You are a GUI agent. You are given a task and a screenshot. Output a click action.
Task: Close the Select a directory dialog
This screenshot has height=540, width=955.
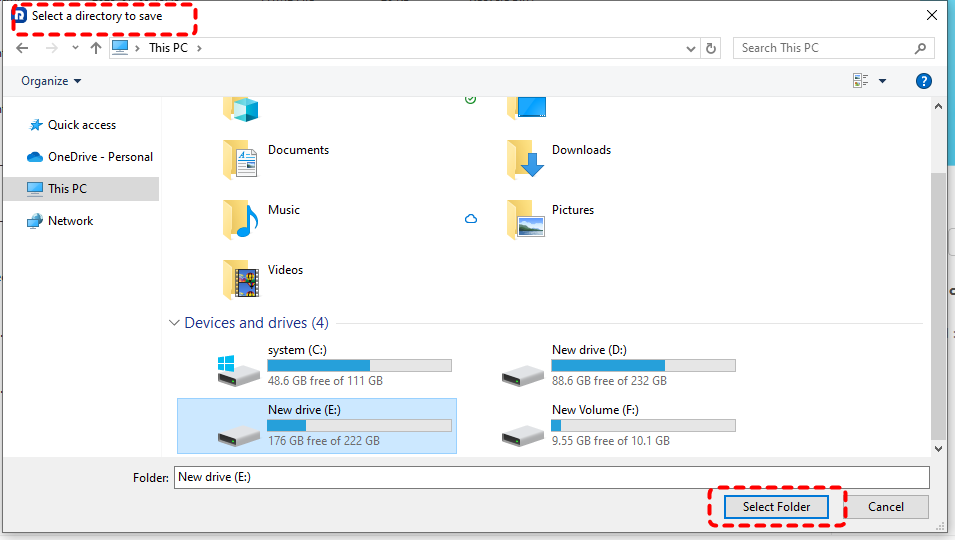click(x=932, y=15)
